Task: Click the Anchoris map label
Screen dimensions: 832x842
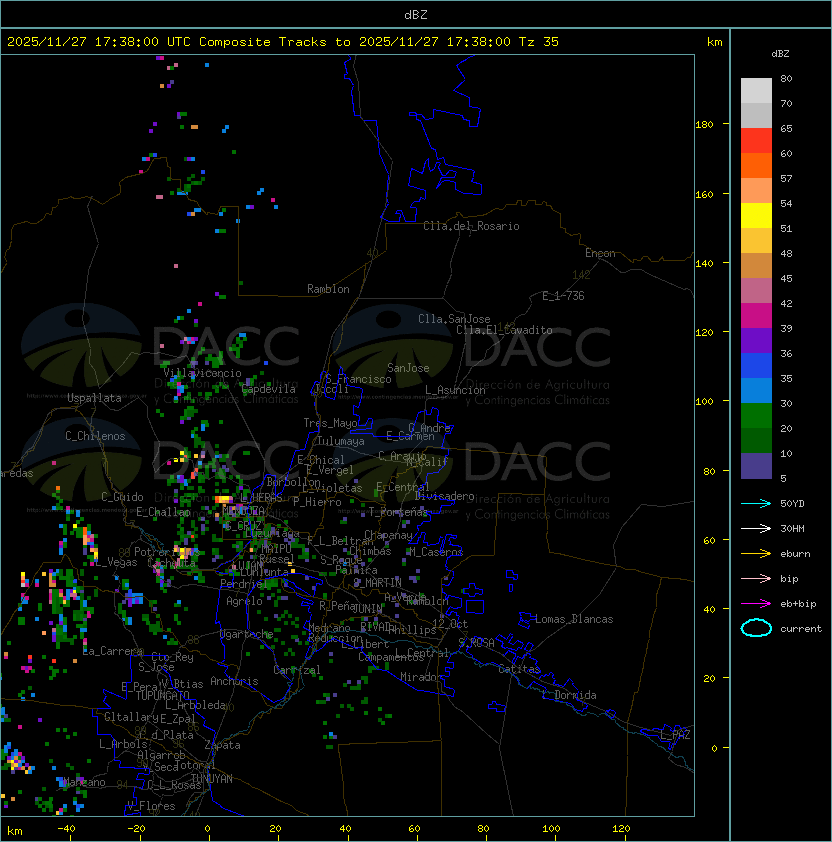Action: [234, 681]
